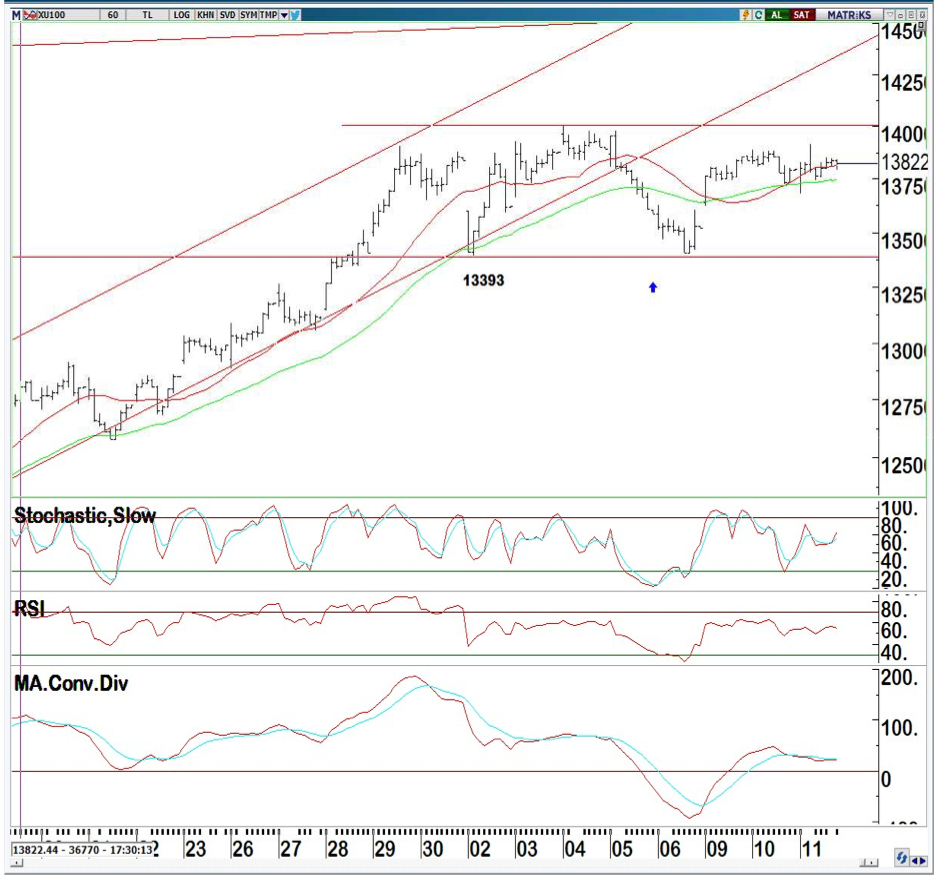
Task: Click the M logo icon at top-left
Action: [16, 15]
